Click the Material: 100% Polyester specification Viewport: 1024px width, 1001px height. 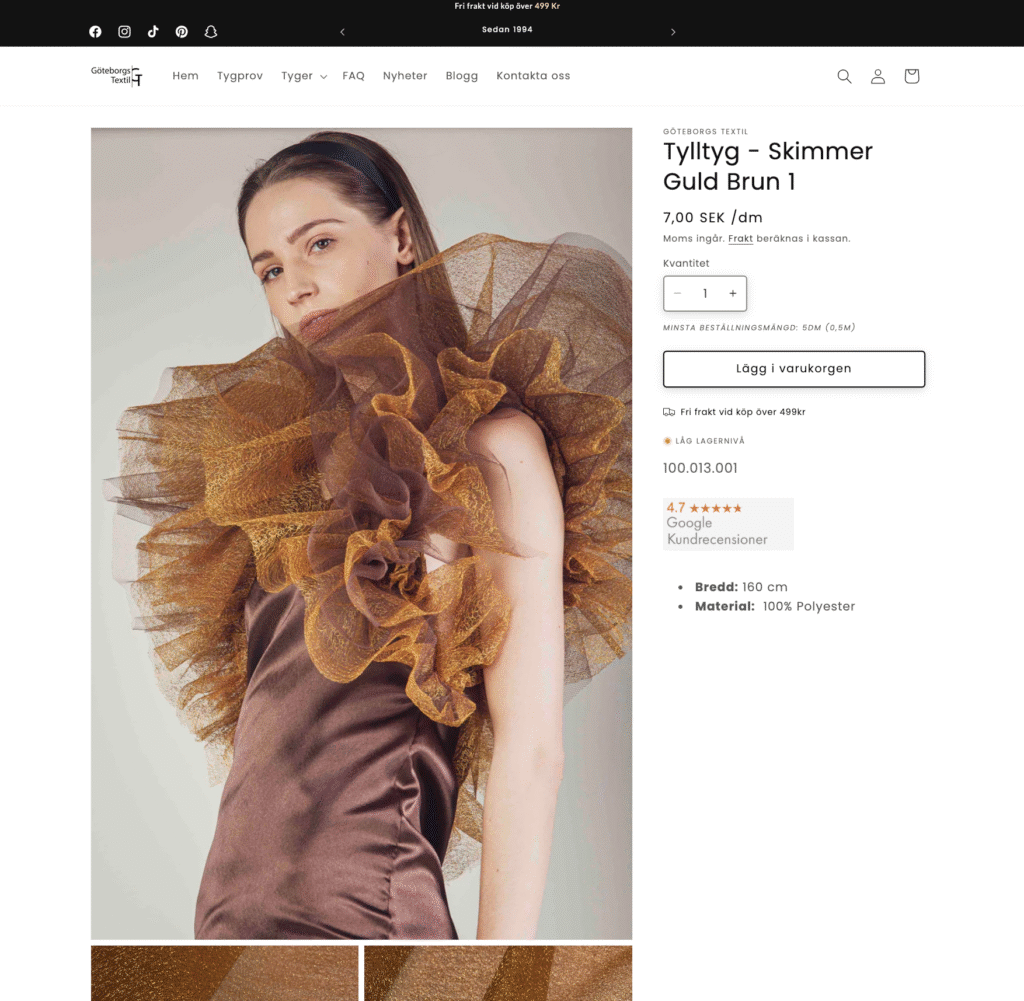[775, 607]
